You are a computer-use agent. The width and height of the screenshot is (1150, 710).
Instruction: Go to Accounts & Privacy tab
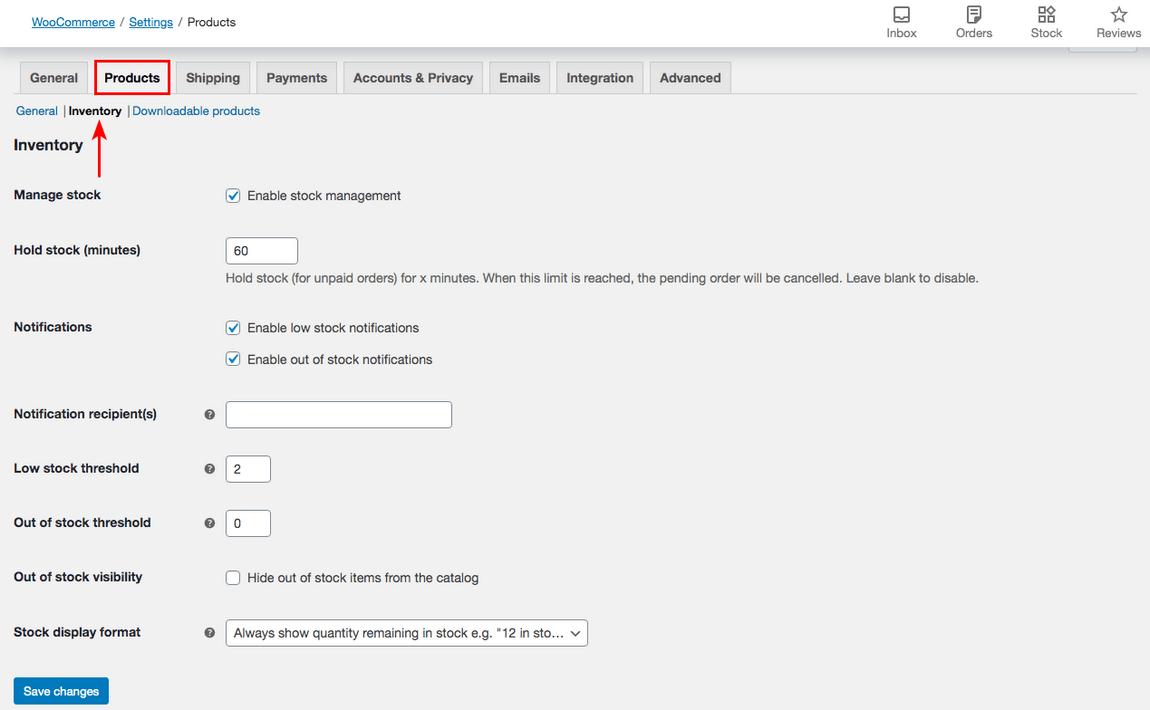[x=413, y=78]
